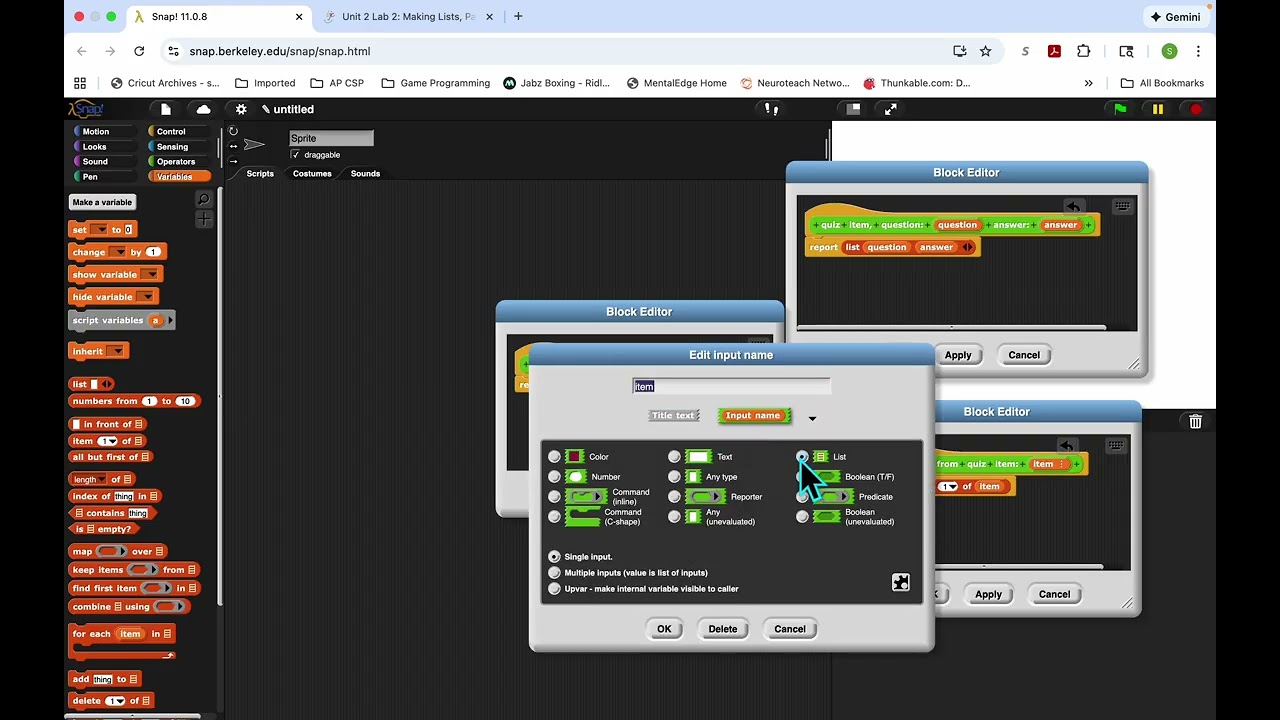Select the Number input type radio
The width and height of the screenshot is (1280, 720).
(555, 477)
